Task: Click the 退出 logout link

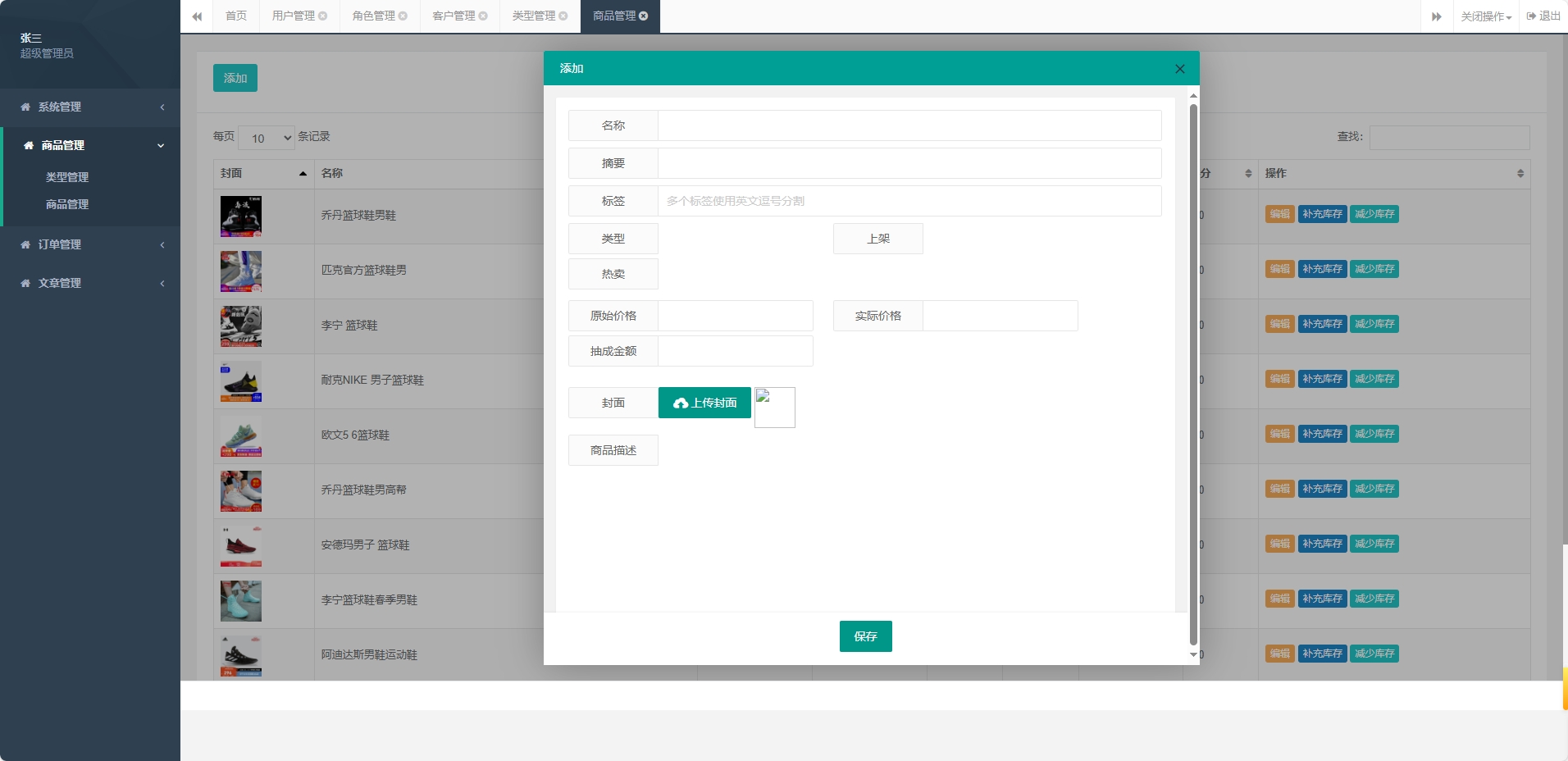Action: pyautogui.click(x=1543, y=16)
